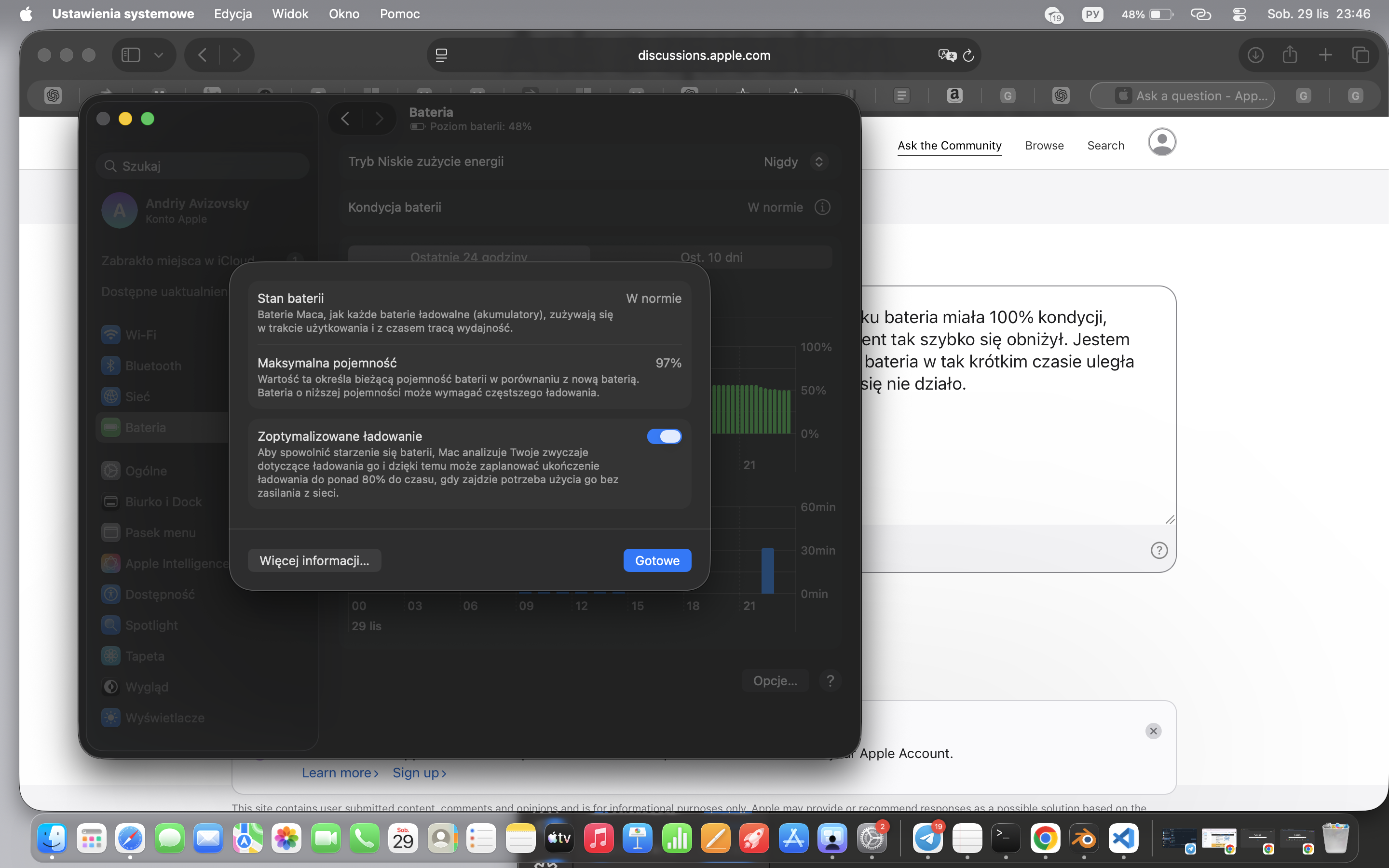Click the Safari share icon

pos(1290,55)
